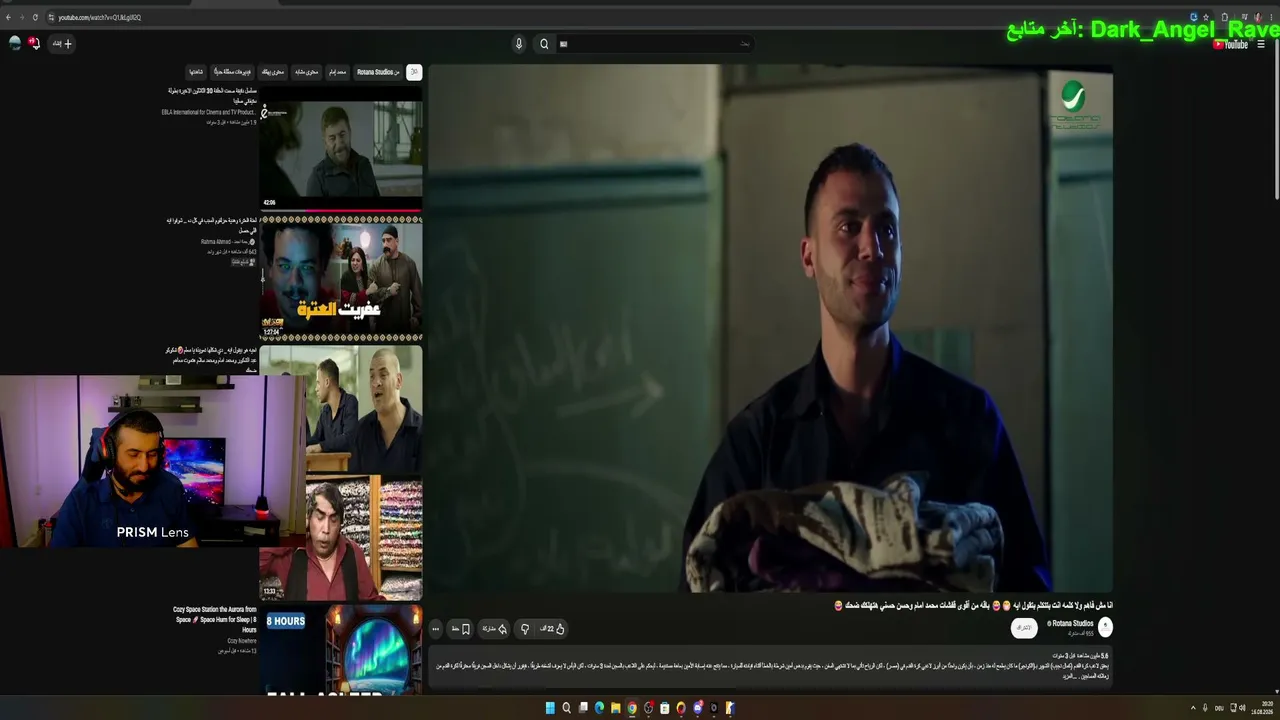The height and width of the screenshot is (720, 1280).
Task: Open the Windows Start button
Action: [x=550, y=708]
